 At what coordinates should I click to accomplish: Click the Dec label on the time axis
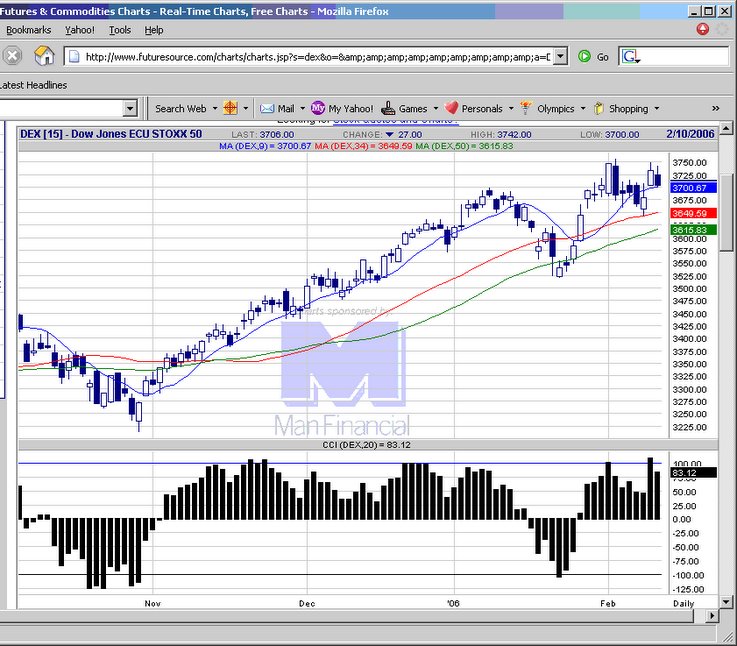coord(307,603)
